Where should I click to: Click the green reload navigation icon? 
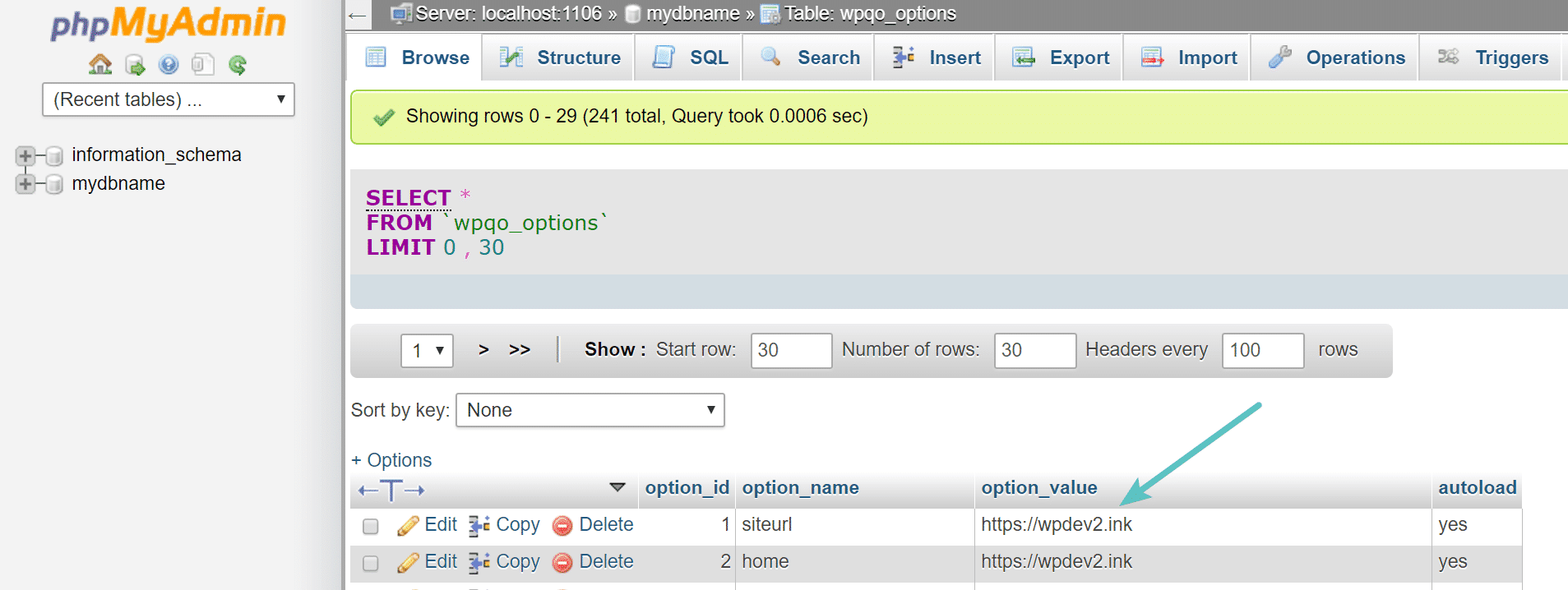click(x=238, y=65)
